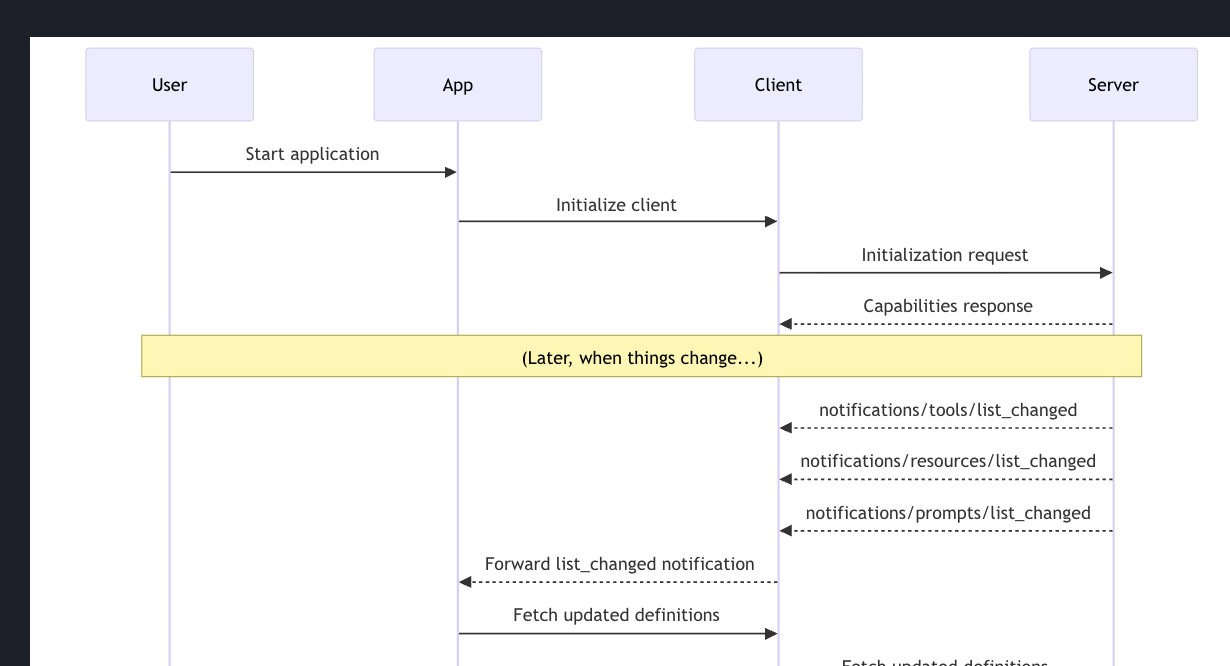Click the User participant box
This screenshot has width=1230, height=666.
[169, 85]
